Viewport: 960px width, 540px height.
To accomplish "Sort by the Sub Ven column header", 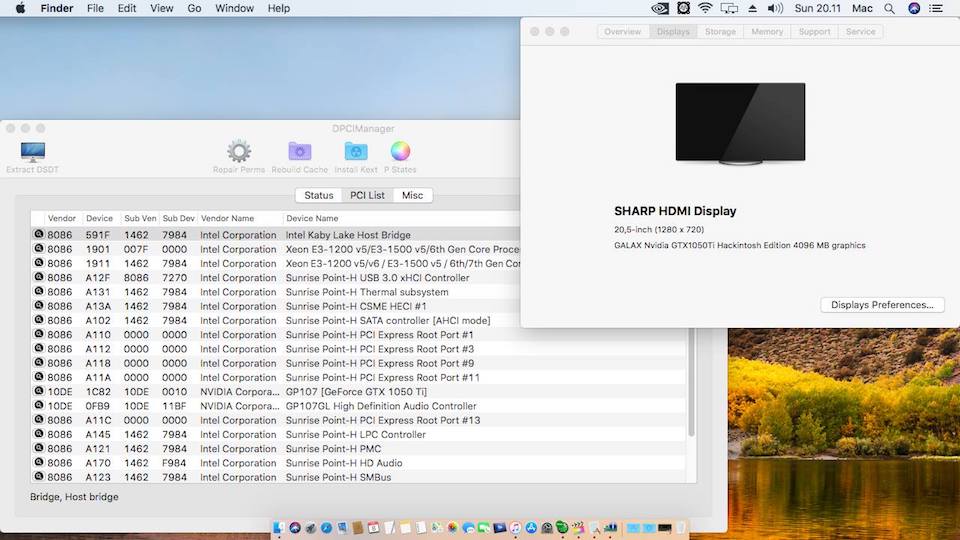I will (x=140, y=218).
